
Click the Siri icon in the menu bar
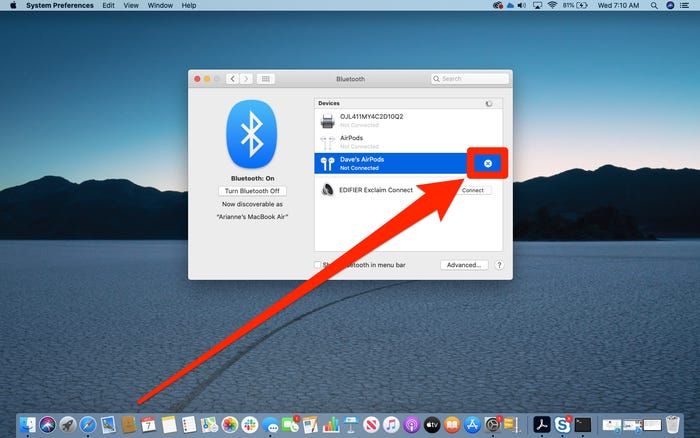coord(670,5)
